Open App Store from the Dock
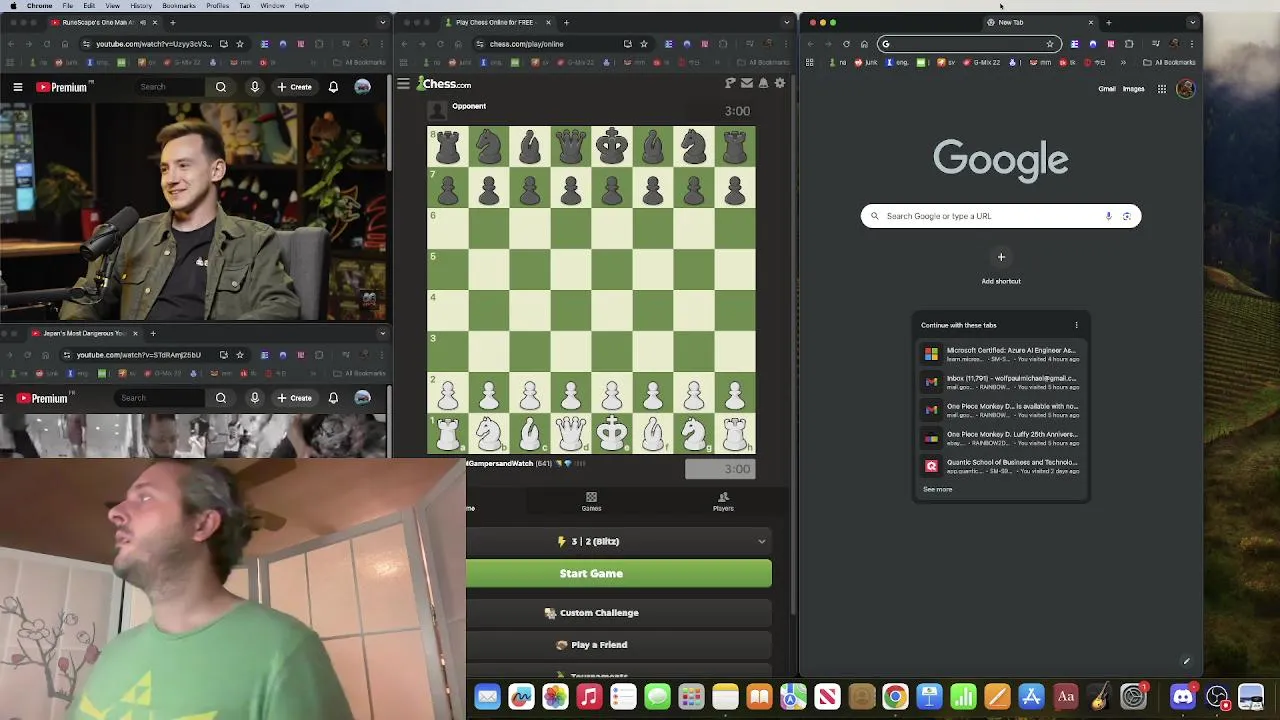Screen dimensions: 1280x720 pyautogui.click(x=1031, y=697)
